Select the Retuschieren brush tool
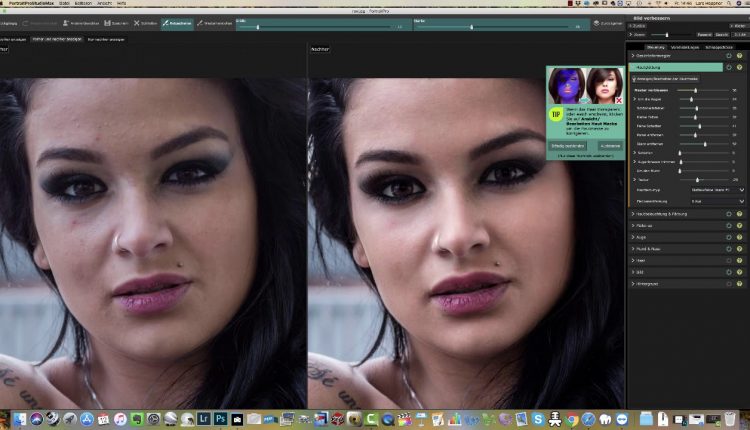Viewport: 750px width, 430px height. [177, 23]
